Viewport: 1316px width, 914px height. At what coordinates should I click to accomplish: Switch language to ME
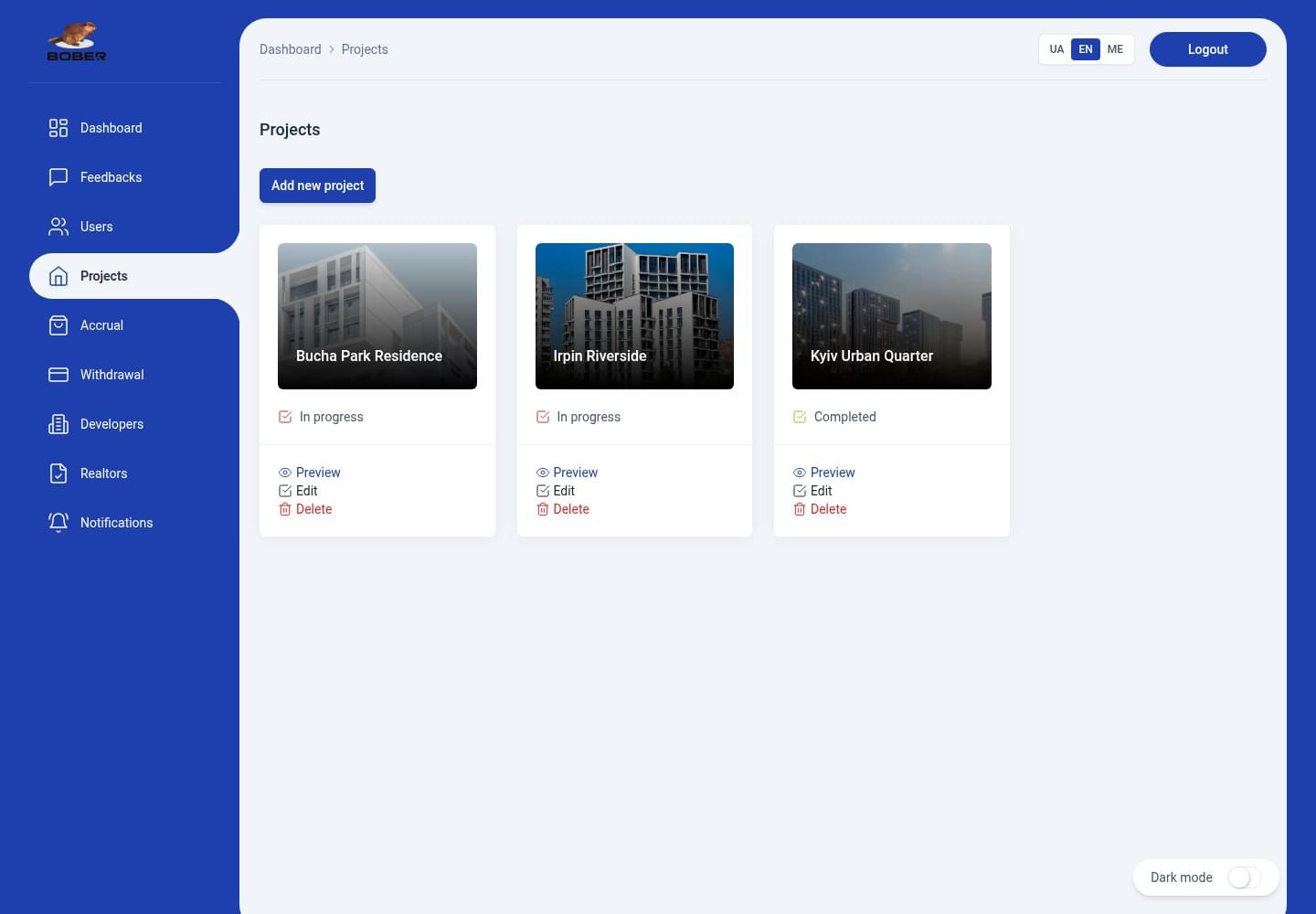click(1115, 49)
